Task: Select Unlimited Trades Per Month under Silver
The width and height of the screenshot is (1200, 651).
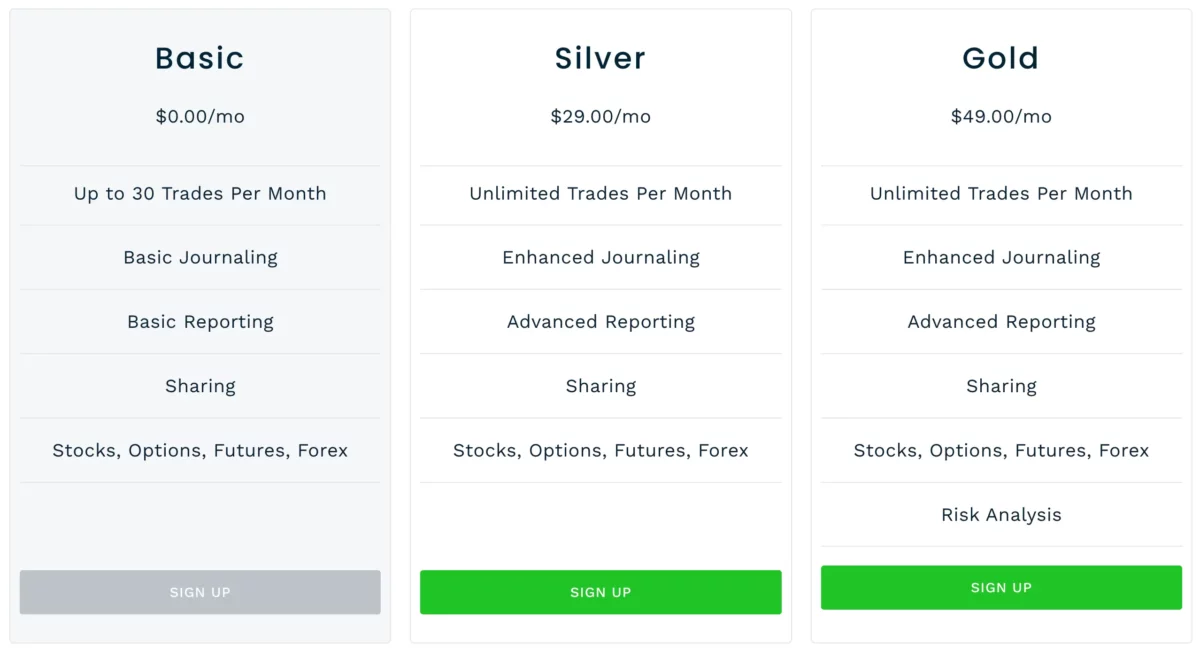Action: pyautogui.click(x=600, y=193)
